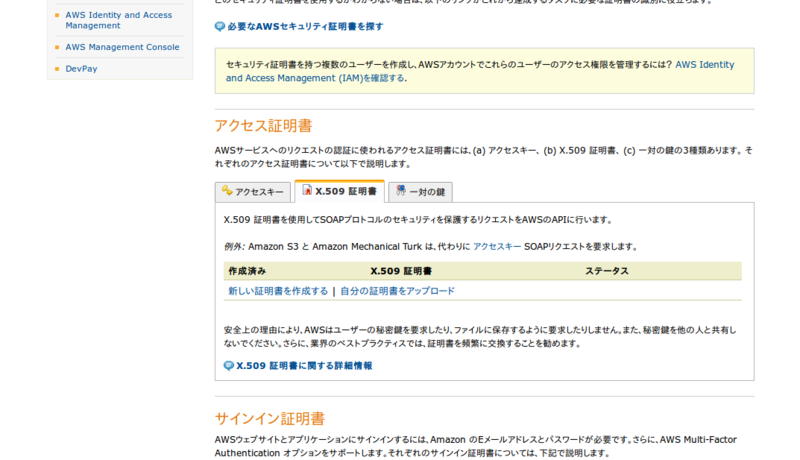Click the サインイン証明書 section heading
The width and height of the screenshot is (800, 460).
(x=269, y=419)
